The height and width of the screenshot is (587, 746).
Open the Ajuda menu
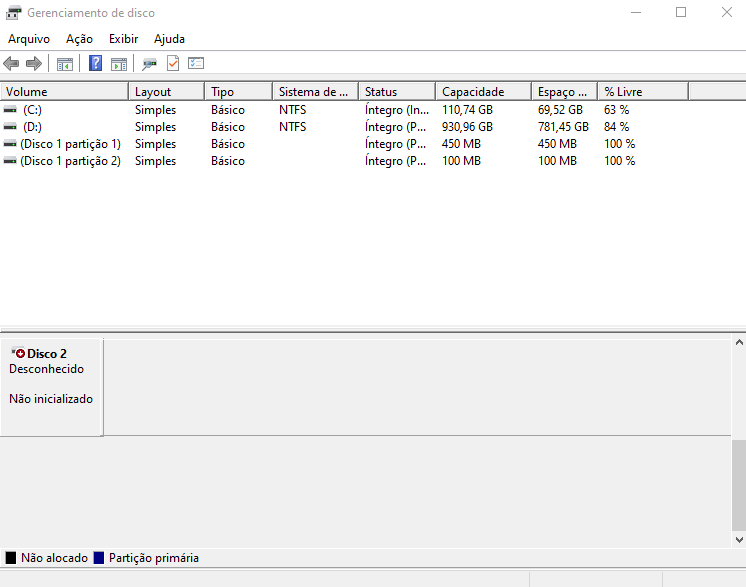(169, 39)
